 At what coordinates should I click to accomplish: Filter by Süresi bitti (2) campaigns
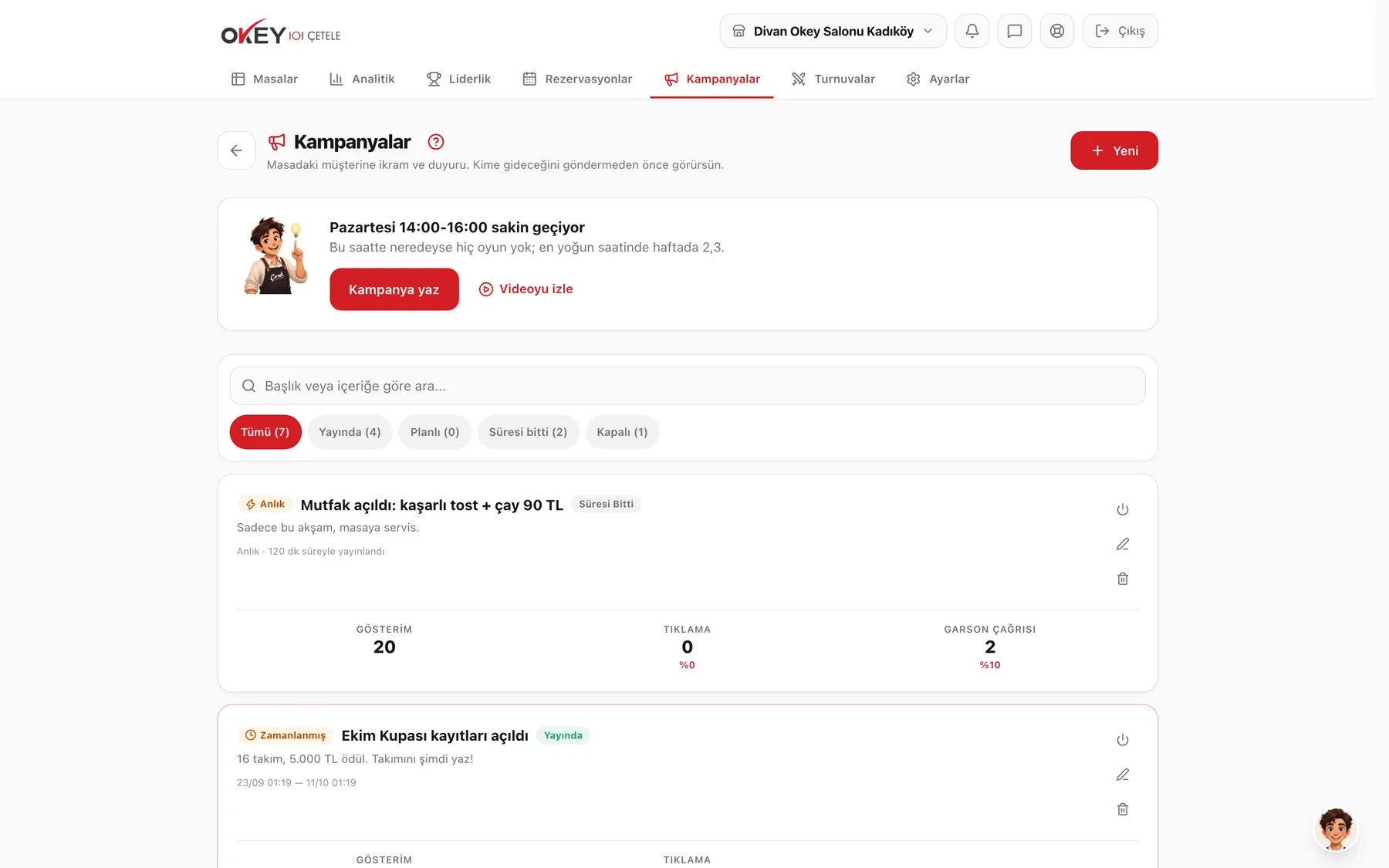click(528, 432)
